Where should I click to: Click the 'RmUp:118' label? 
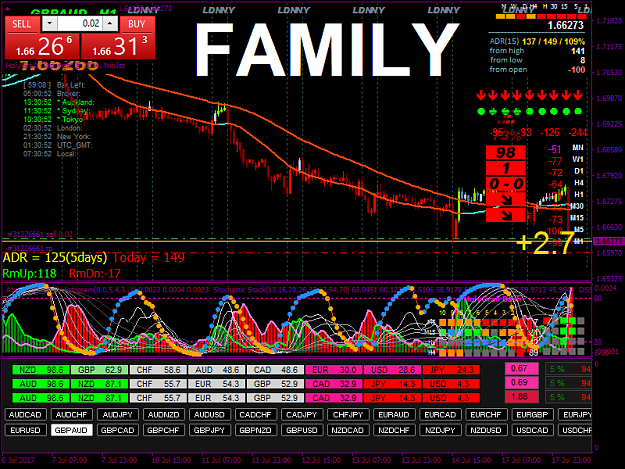(x=29, y=274)
